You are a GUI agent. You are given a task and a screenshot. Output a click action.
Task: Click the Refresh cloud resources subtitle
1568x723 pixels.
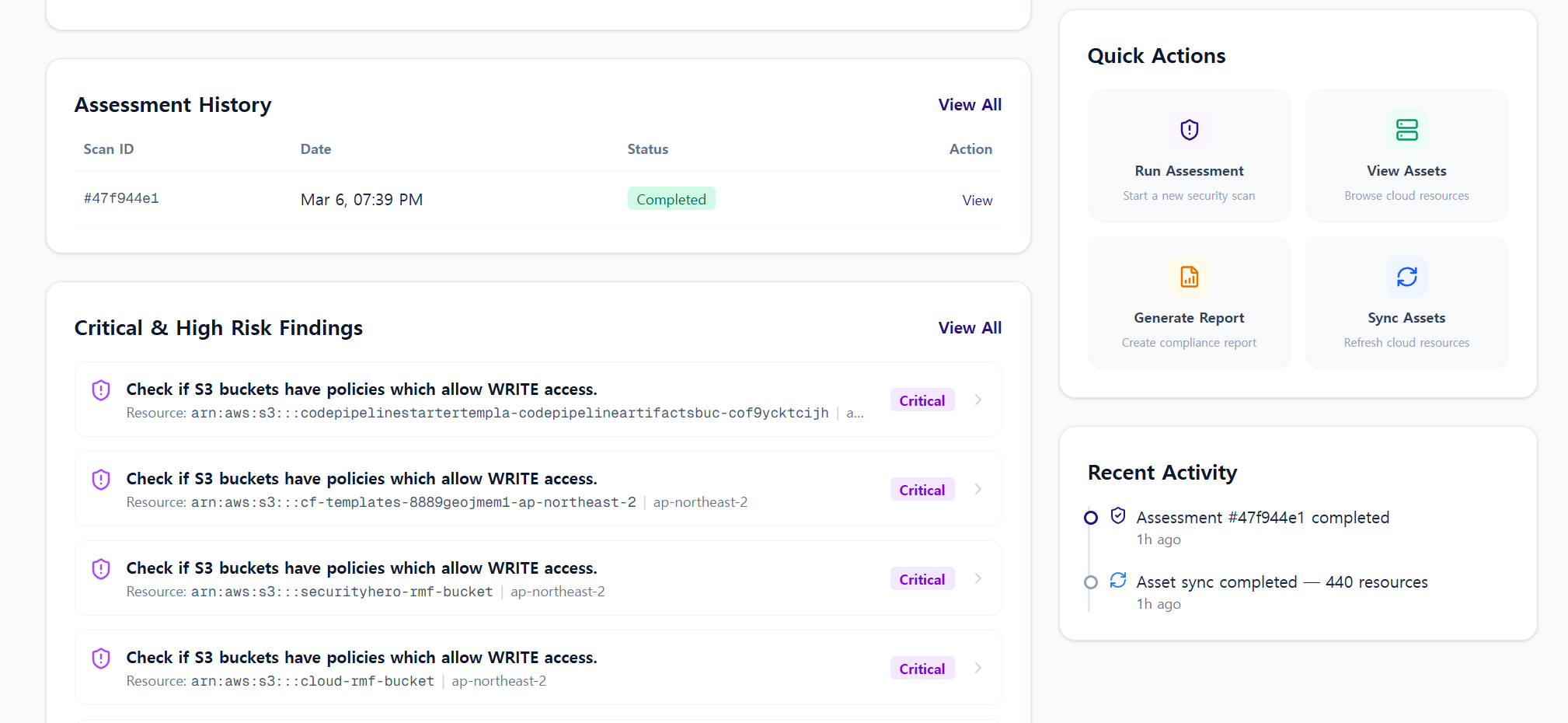click(x=1406, y=343)
